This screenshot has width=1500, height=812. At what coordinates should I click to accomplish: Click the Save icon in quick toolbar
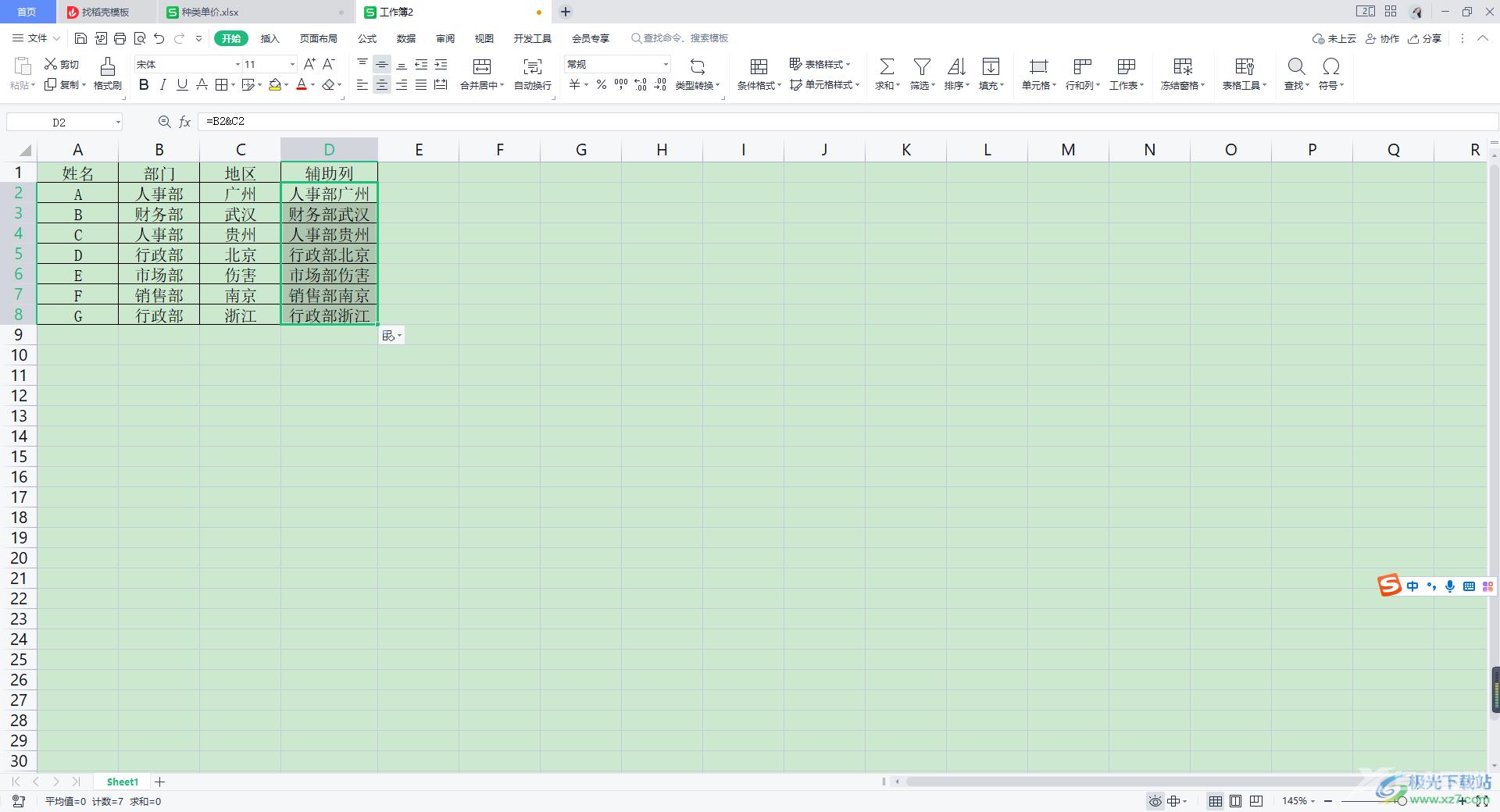click(x=80, y=38)
